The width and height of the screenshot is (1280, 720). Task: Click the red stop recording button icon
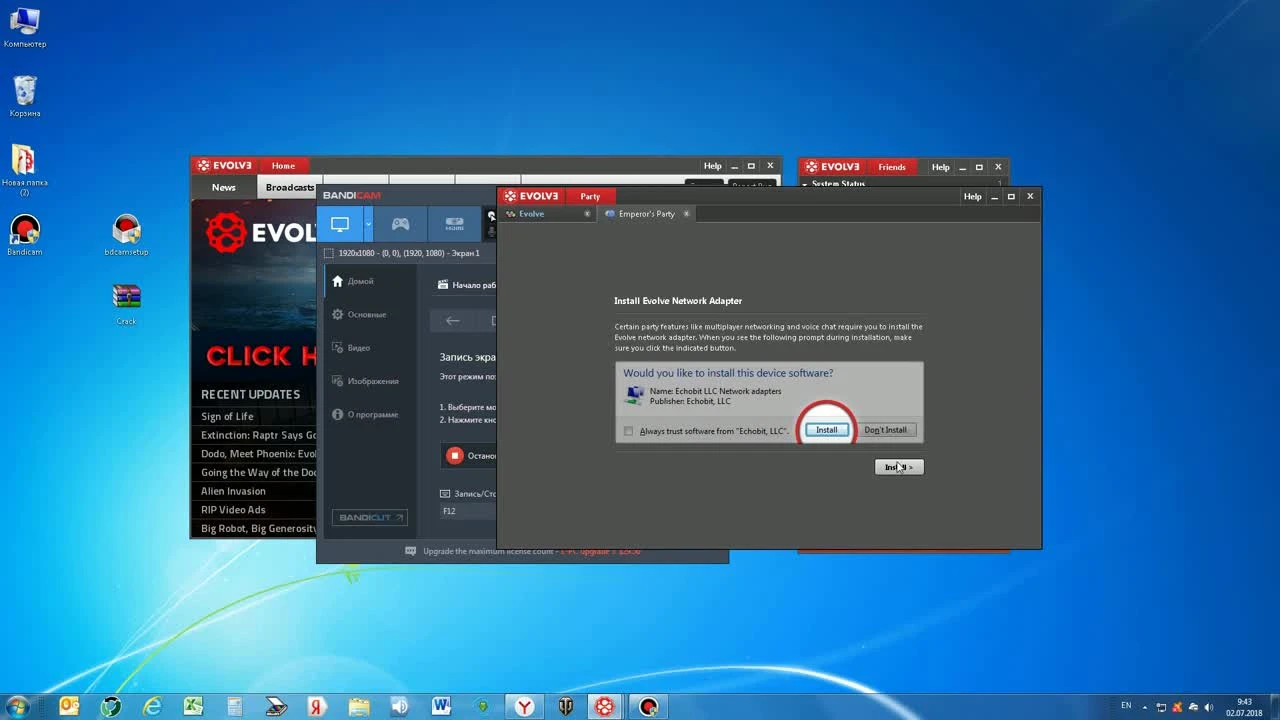[x=455, y=456]
